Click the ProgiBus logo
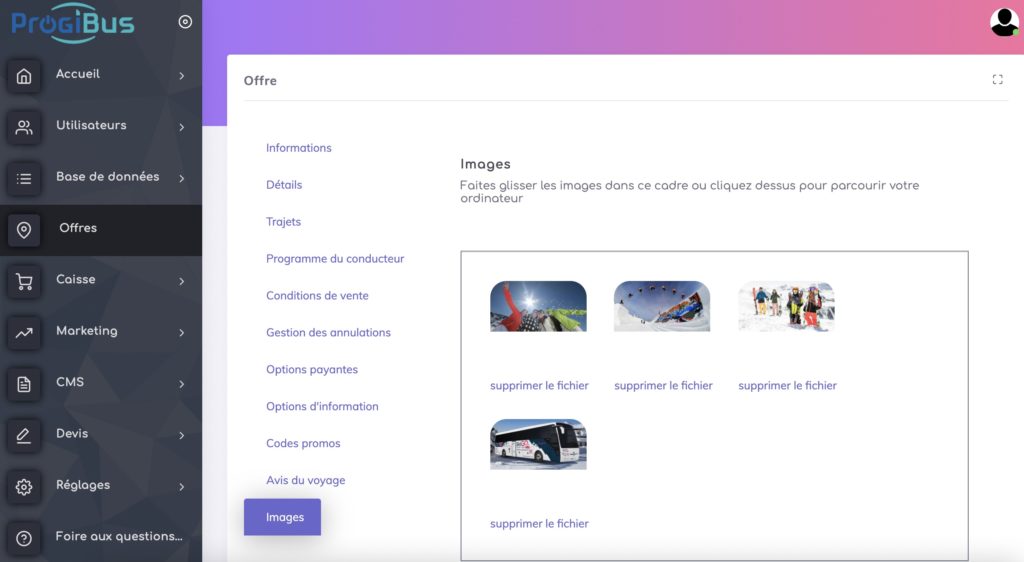The height and width of the screenshot is (562, 1024). coord(72,23)
